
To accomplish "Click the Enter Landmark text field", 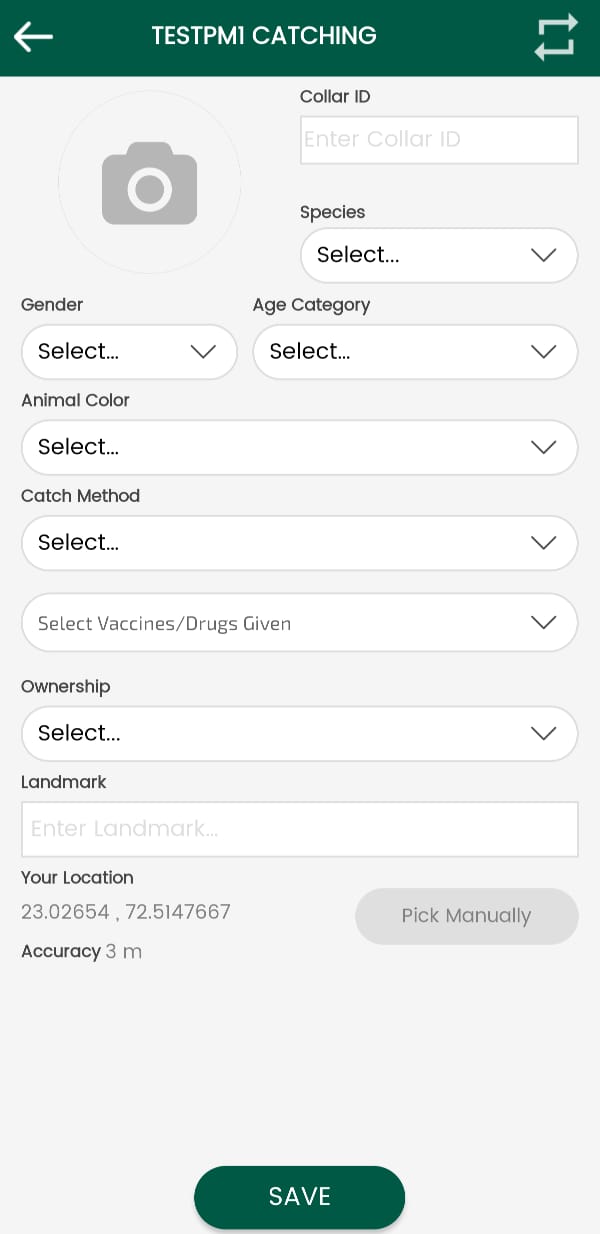I will coord(299,829).
